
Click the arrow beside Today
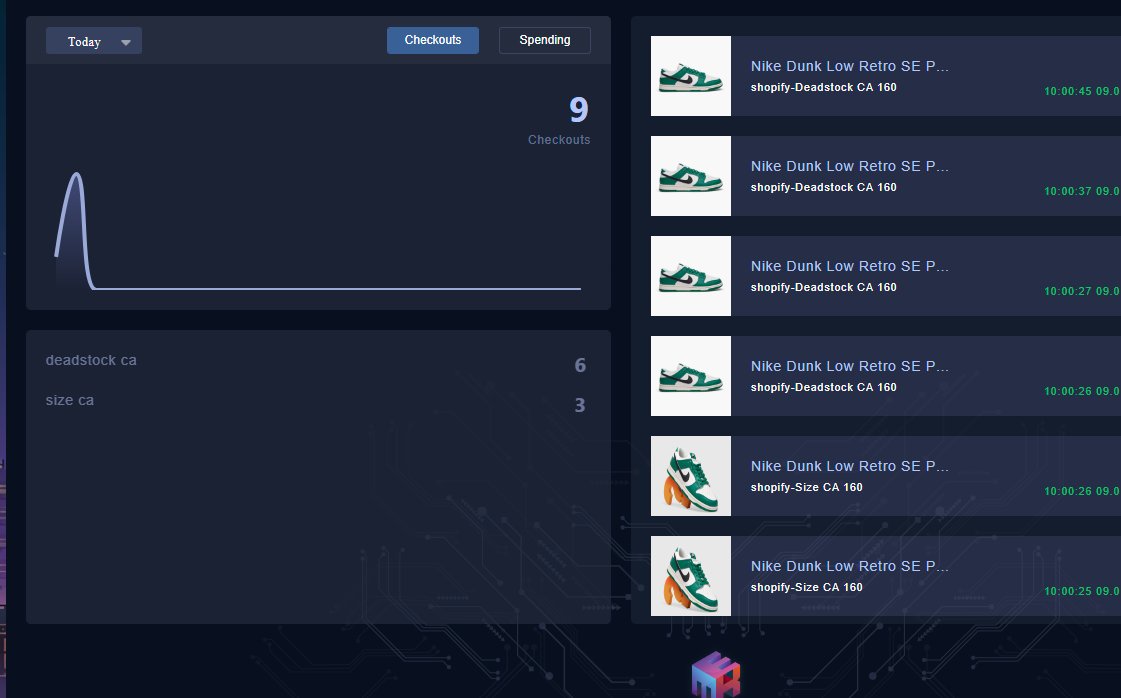(126, 42)
